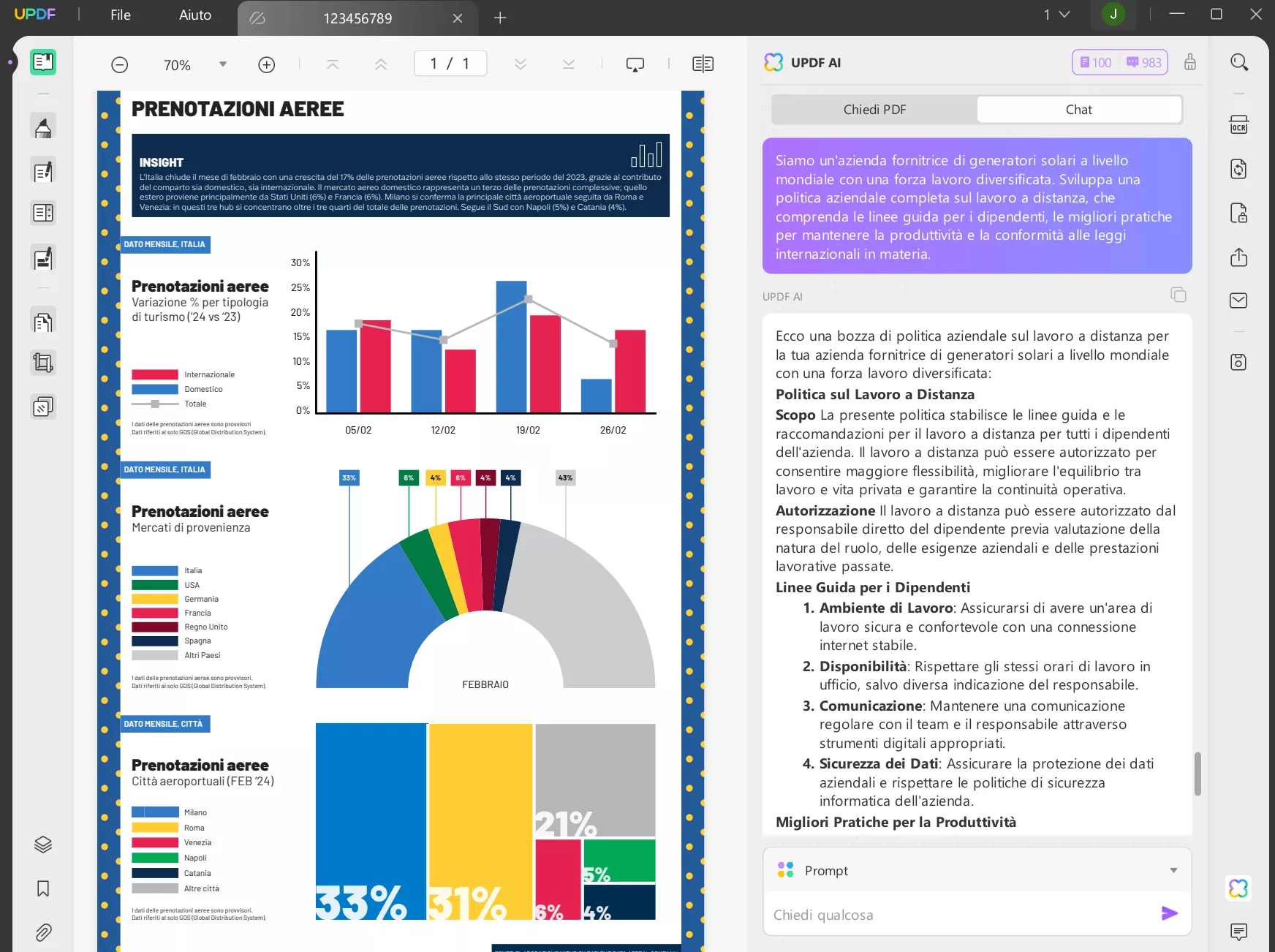
Task: Go to next page arrow
Action: (x=521, y=64)
